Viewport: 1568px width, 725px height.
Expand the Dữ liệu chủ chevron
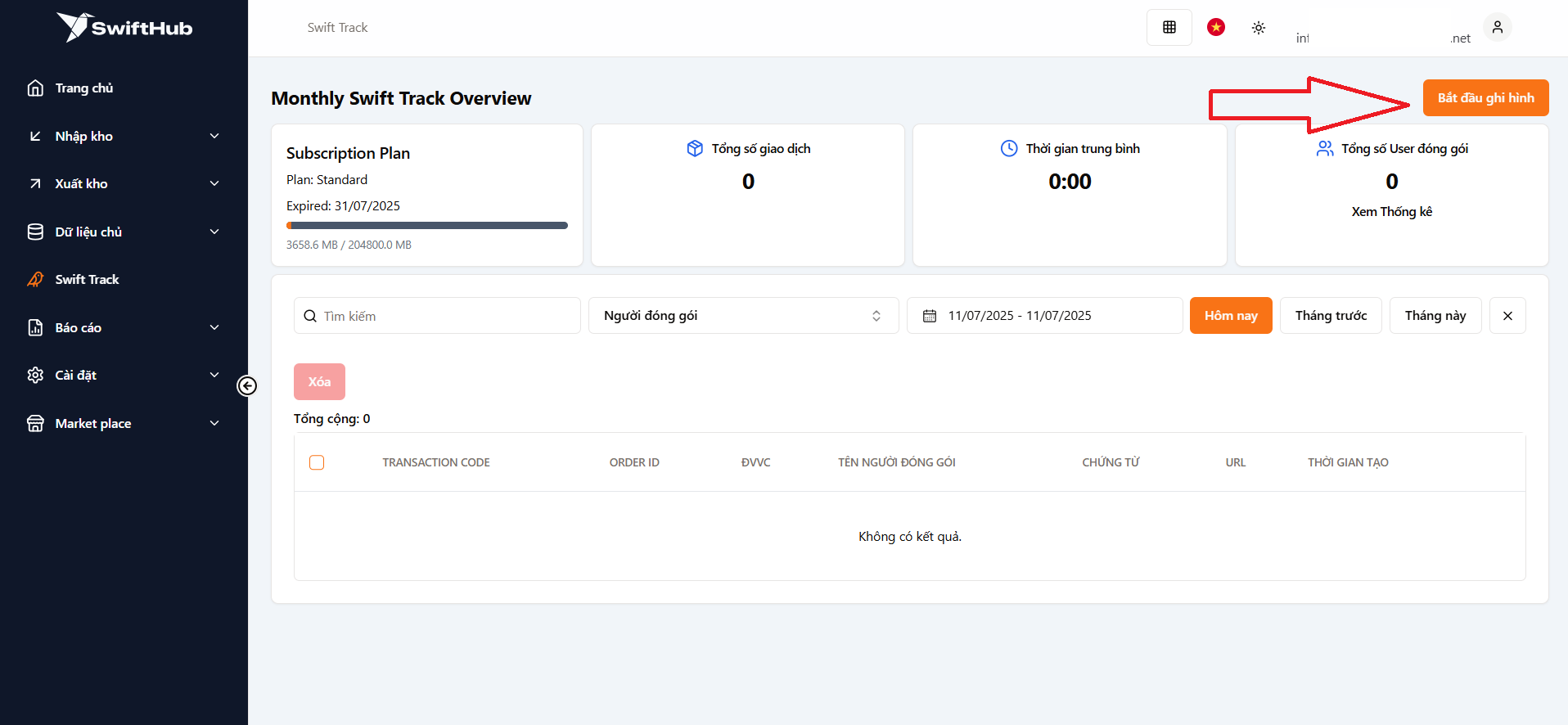214,232
